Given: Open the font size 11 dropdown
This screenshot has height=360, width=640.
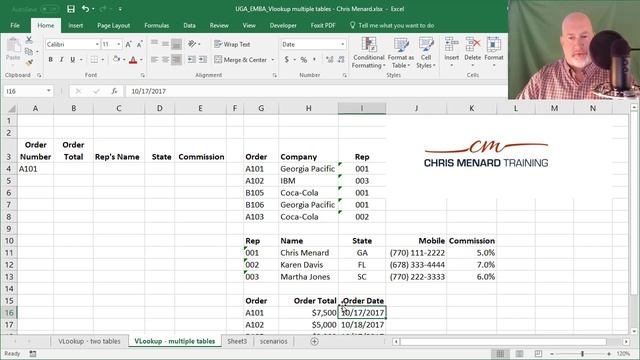Looking at the screenshot, I should (x=119, y=44).
